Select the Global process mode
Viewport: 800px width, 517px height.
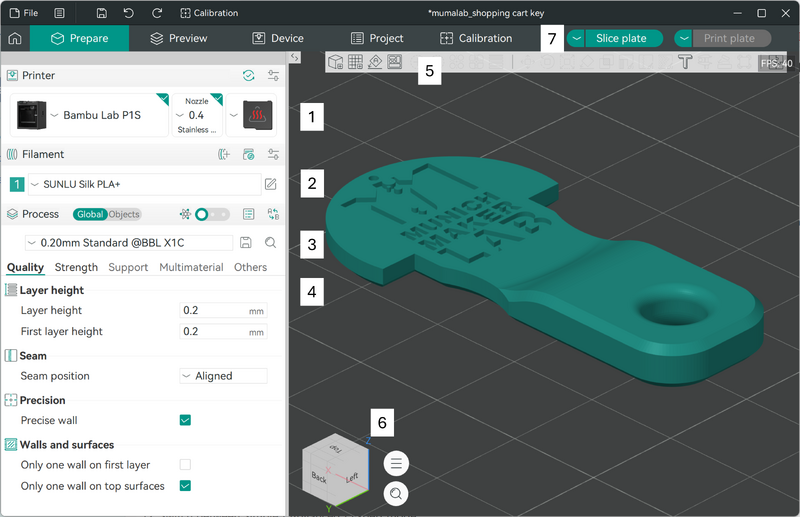point(90,214)
